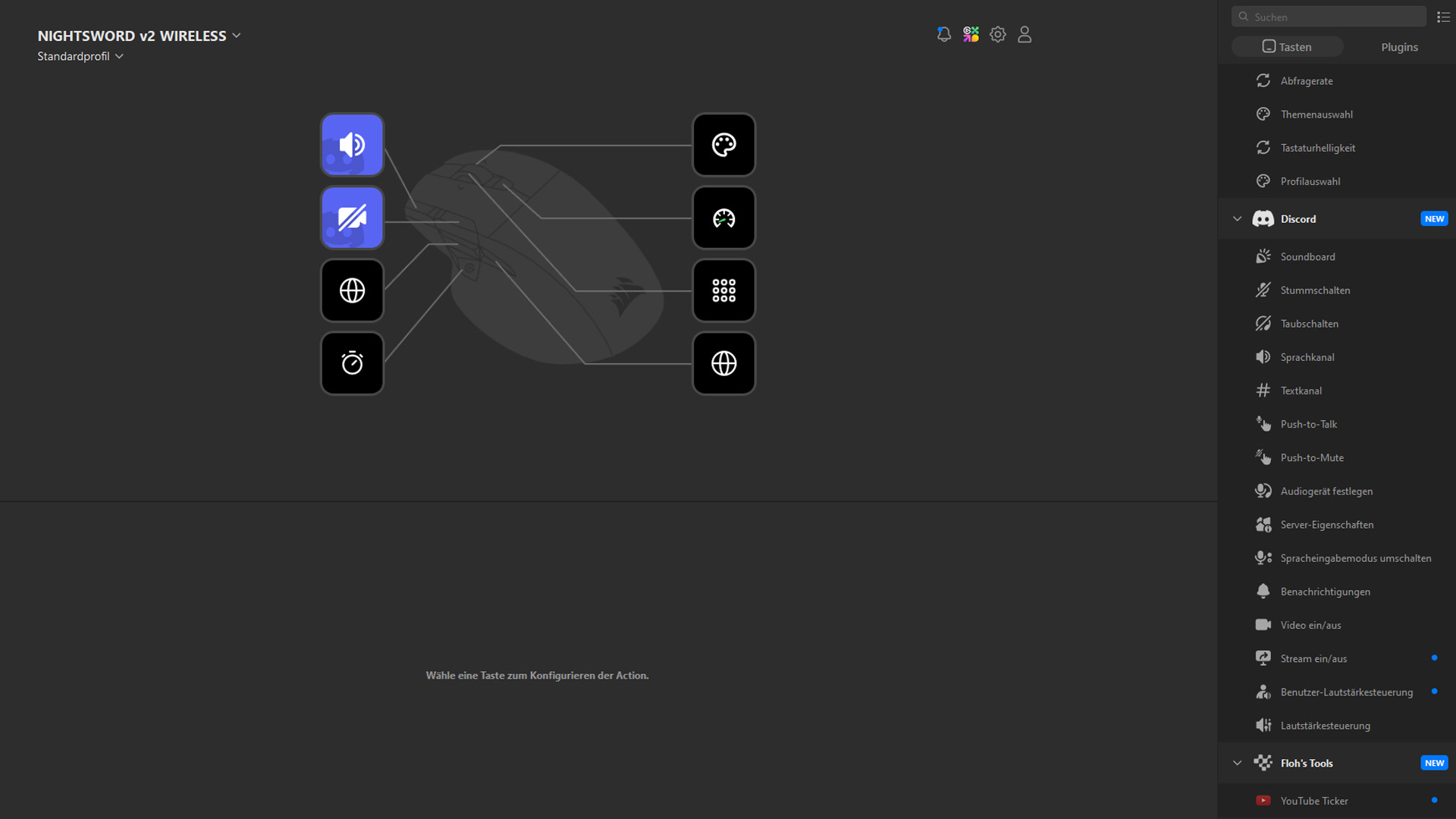Screen dimensions: 1456x819
Task: Click the Benachrichtigungen bell icon
Action: pos(1263,591)
